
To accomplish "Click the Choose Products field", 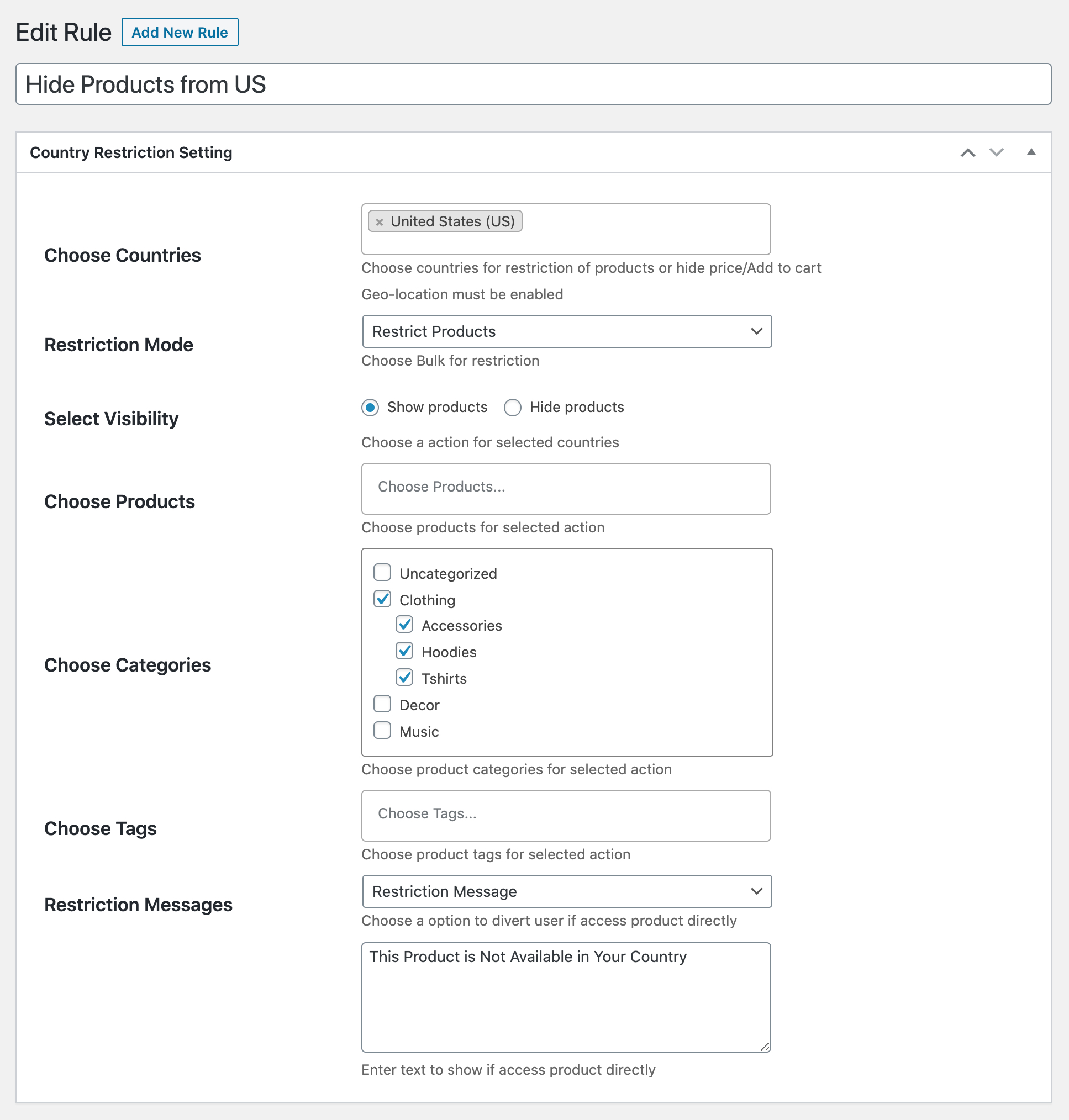I will [566, 488].
